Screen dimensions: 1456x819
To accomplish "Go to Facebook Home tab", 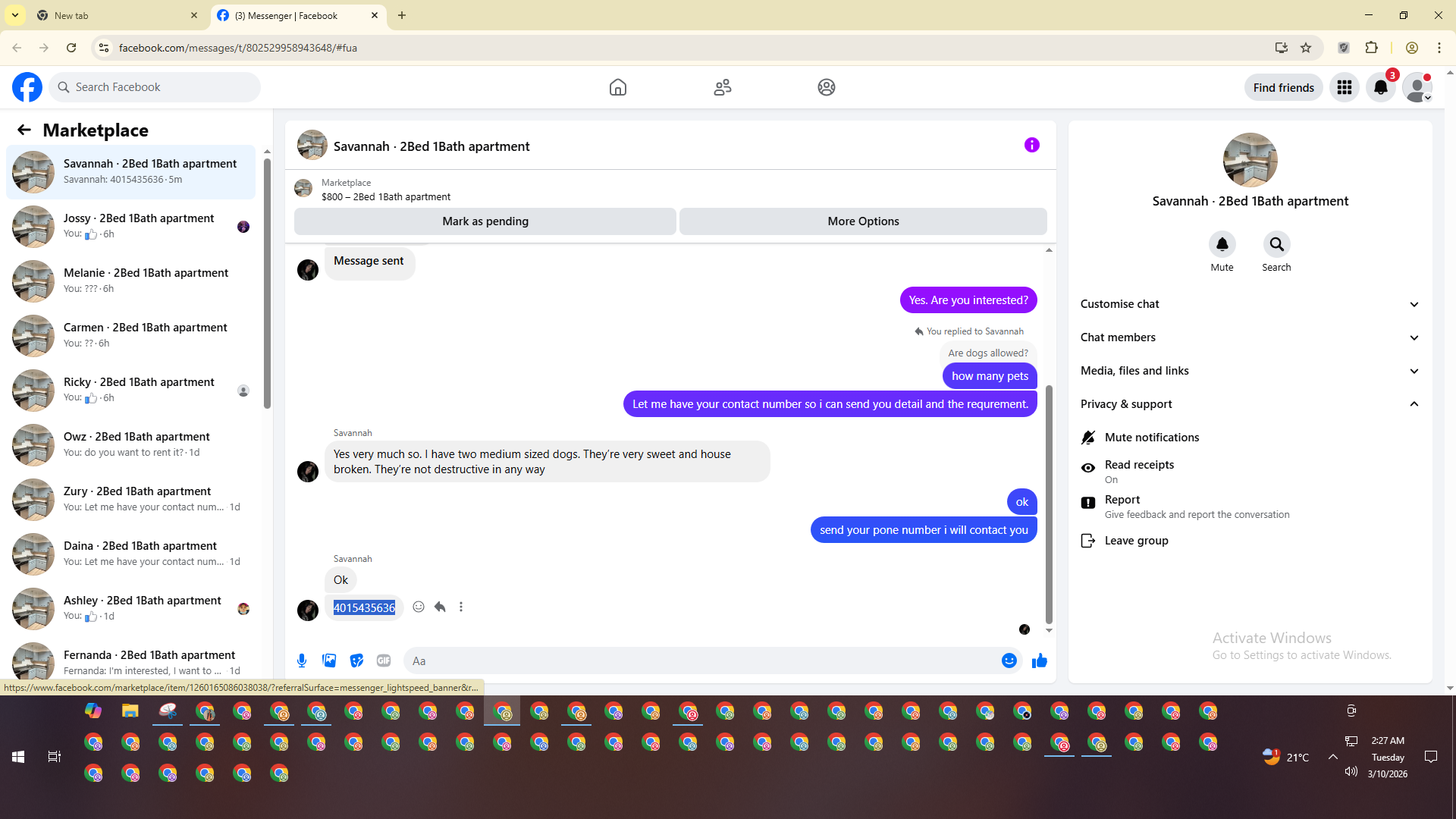I will [x=617, y=87].
